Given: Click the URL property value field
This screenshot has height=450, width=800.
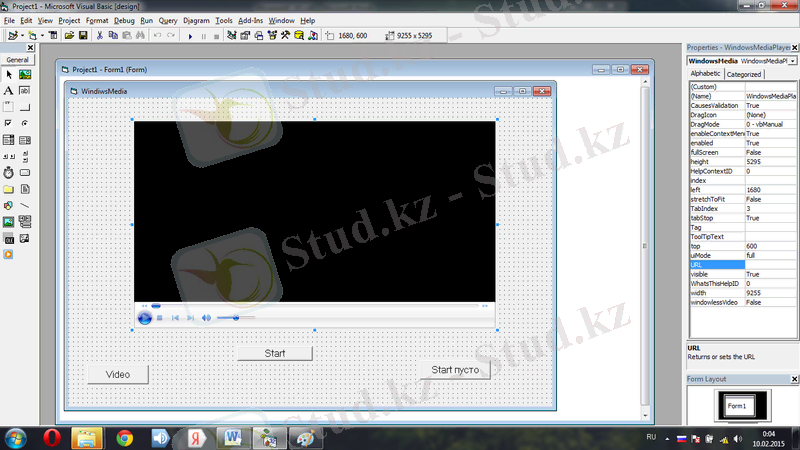Looking at the screenshot, I should point(769,265).
